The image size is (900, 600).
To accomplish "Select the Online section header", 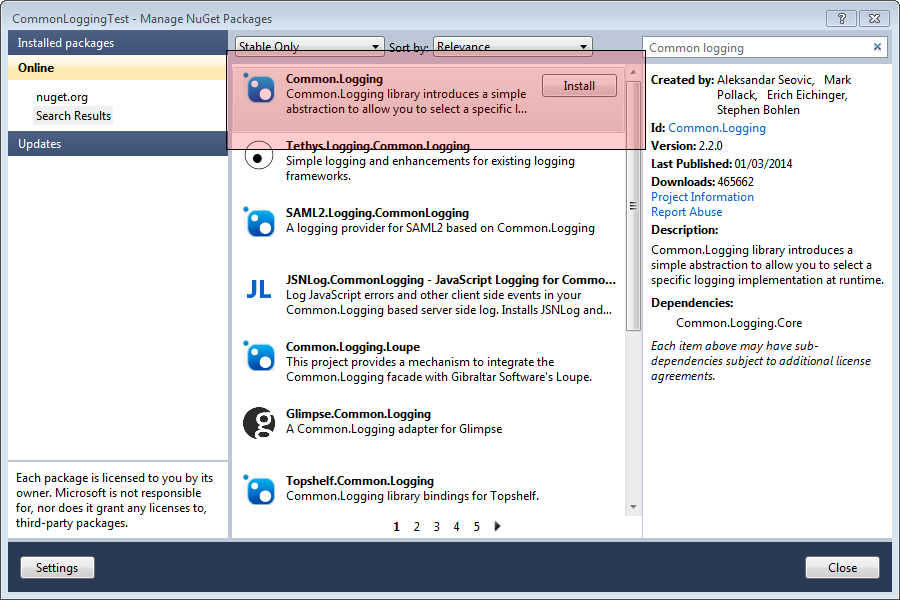I will (118, 68).
